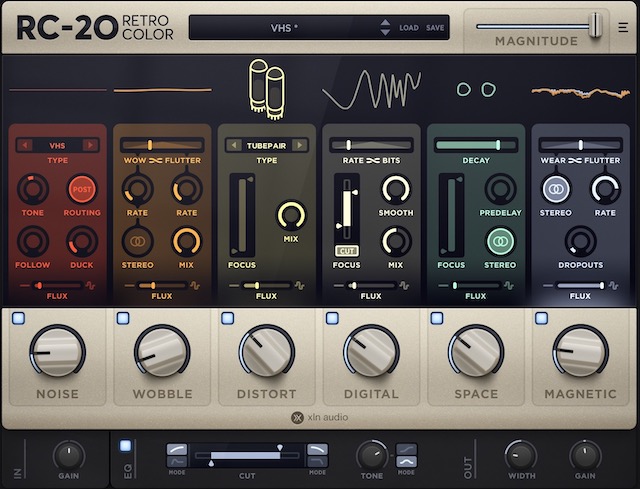The height and width of the screenshot is (489, 640).
Task: Toggle the Space module stereo icon
Action: click(x=500, y=241)
